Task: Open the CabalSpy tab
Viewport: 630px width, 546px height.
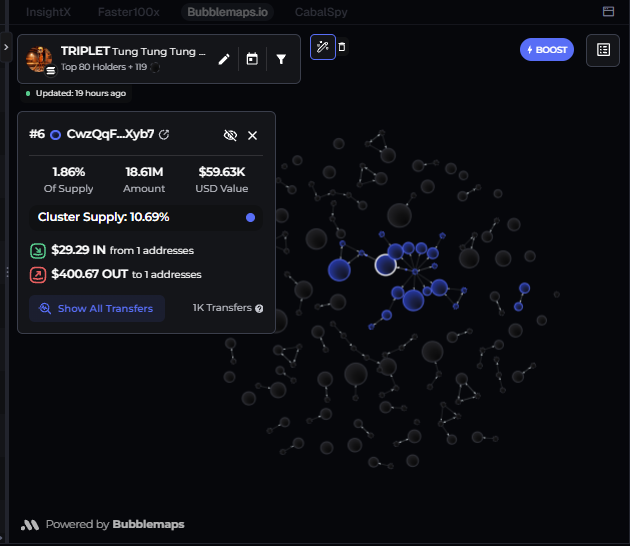Action: [x=321, y=12]
